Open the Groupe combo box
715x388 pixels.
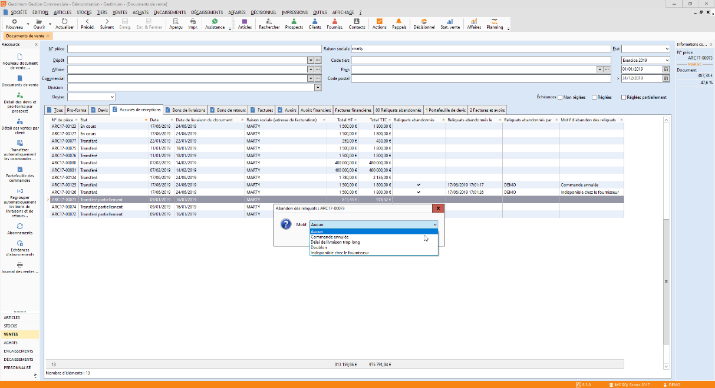tap(91, 97)
